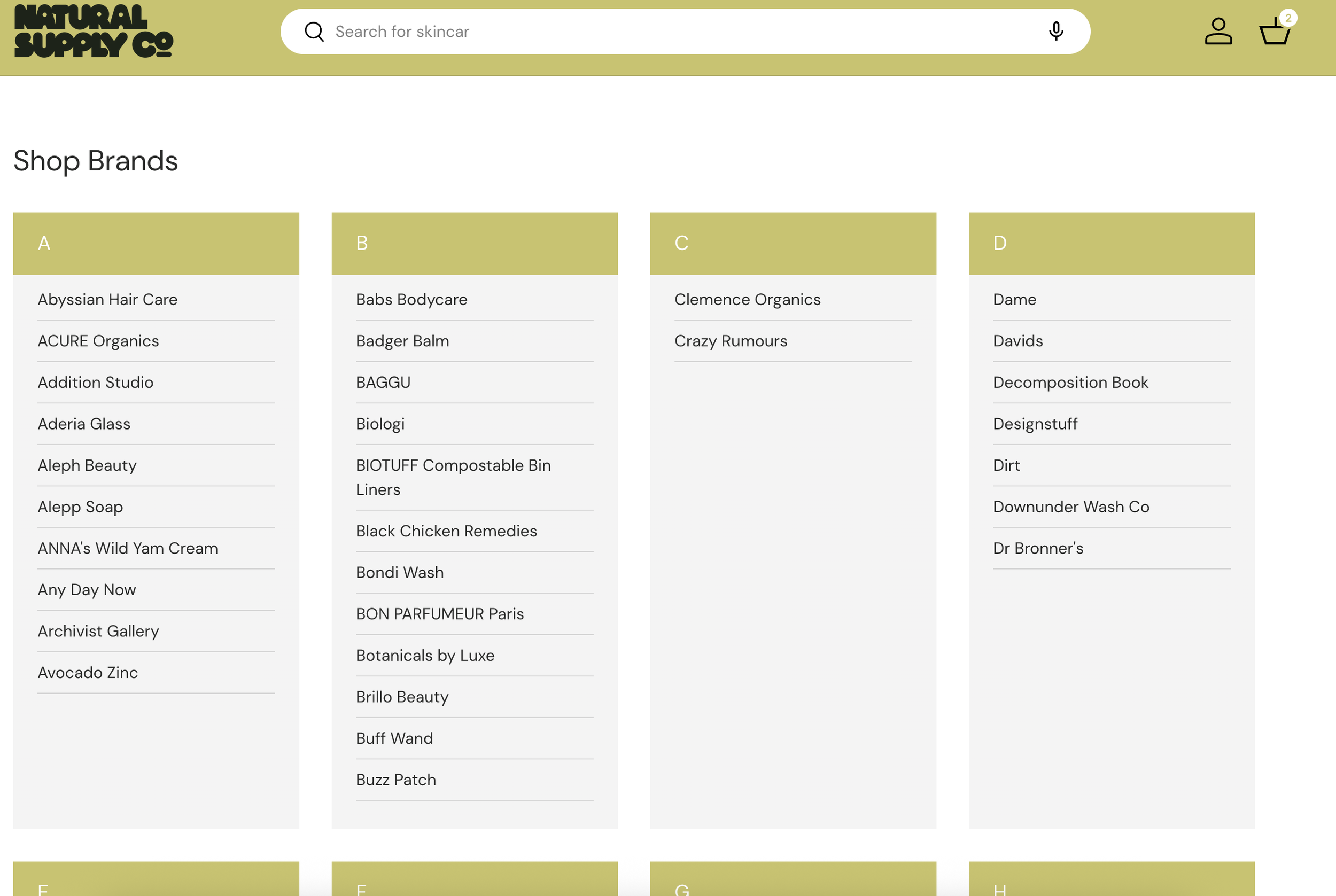Go to Archivist Gallery brand
Viewport: 1336px width, 896px height.
(98, 631)
